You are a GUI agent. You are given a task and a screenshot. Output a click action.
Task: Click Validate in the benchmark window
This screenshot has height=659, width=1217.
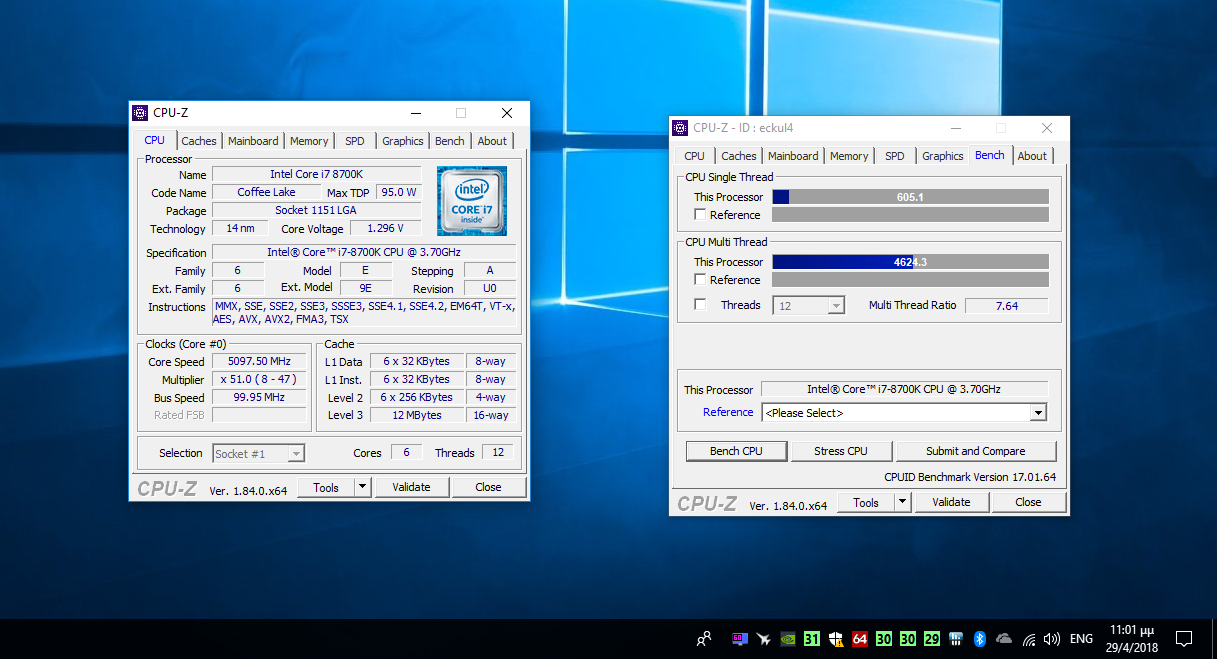[x=951, y=502]
